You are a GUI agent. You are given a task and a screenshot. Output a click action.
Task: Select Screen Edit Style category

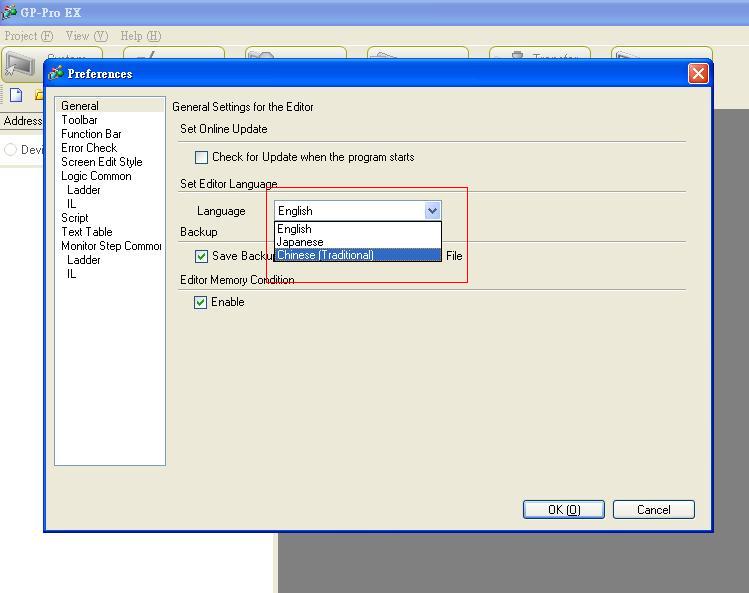coord(101,162)
